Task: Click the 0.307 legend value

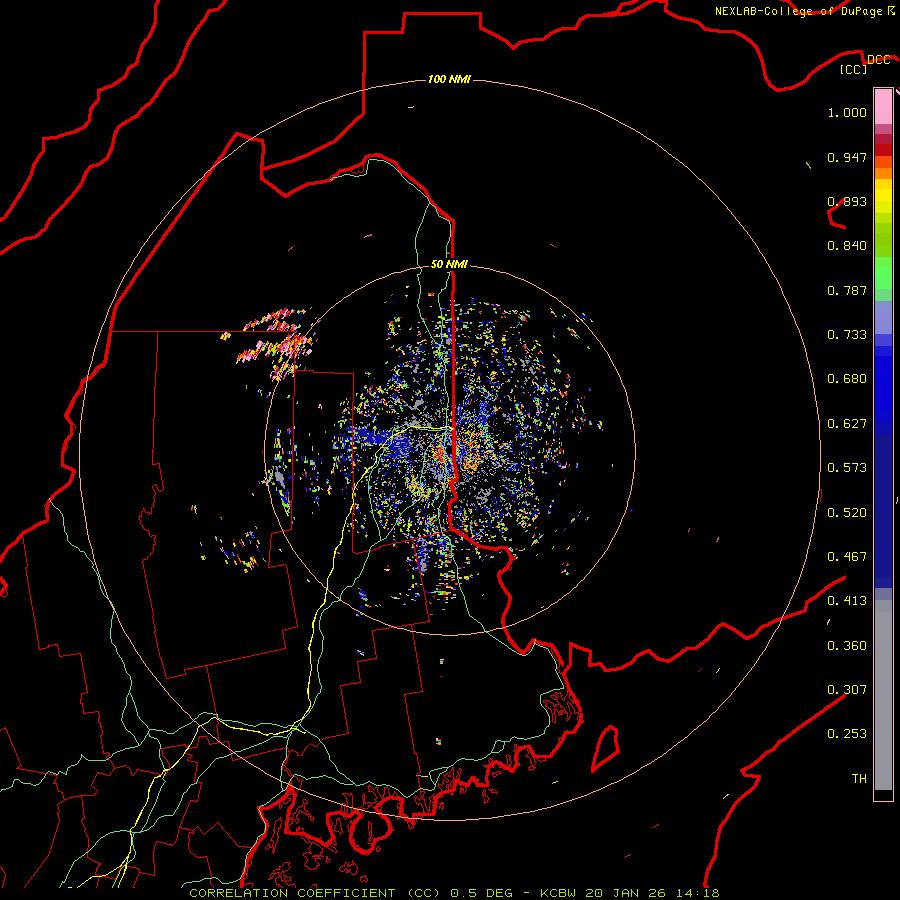Action: point(847,690)
